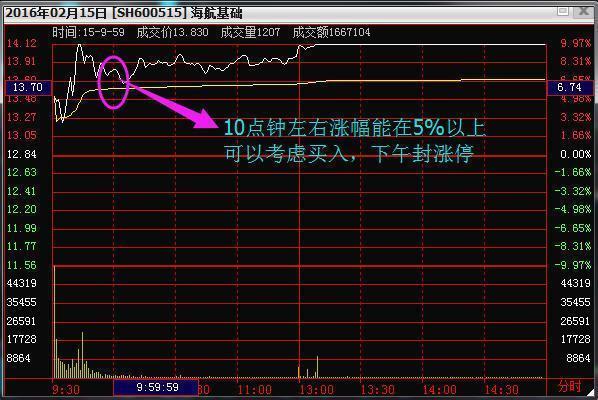Click the 9:59:59 time cursor label
598x400 pixels.
tap(156, 387)
